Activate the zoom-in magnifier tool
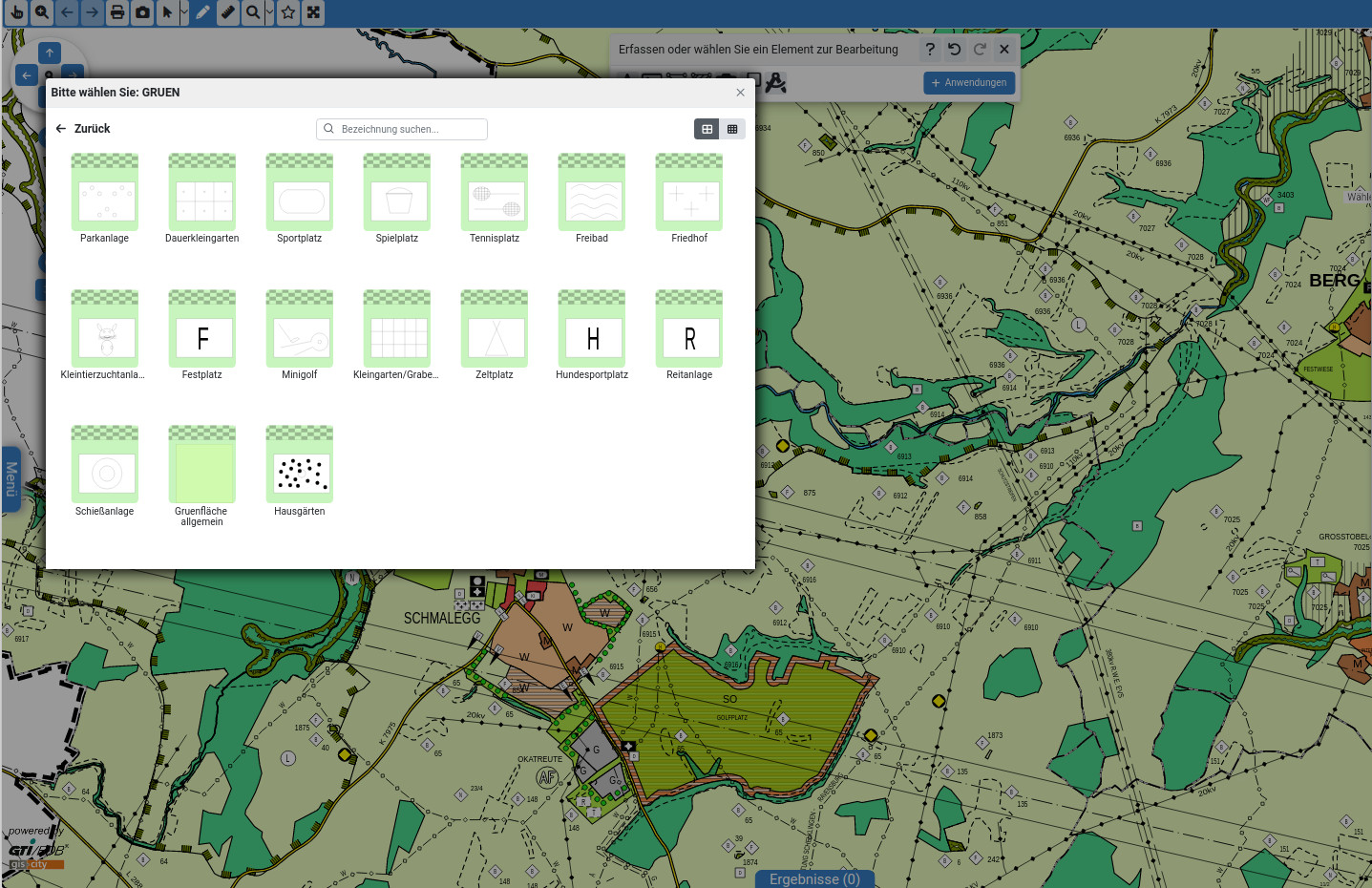This screenshot has height=888, width=1372. point(42,12)
